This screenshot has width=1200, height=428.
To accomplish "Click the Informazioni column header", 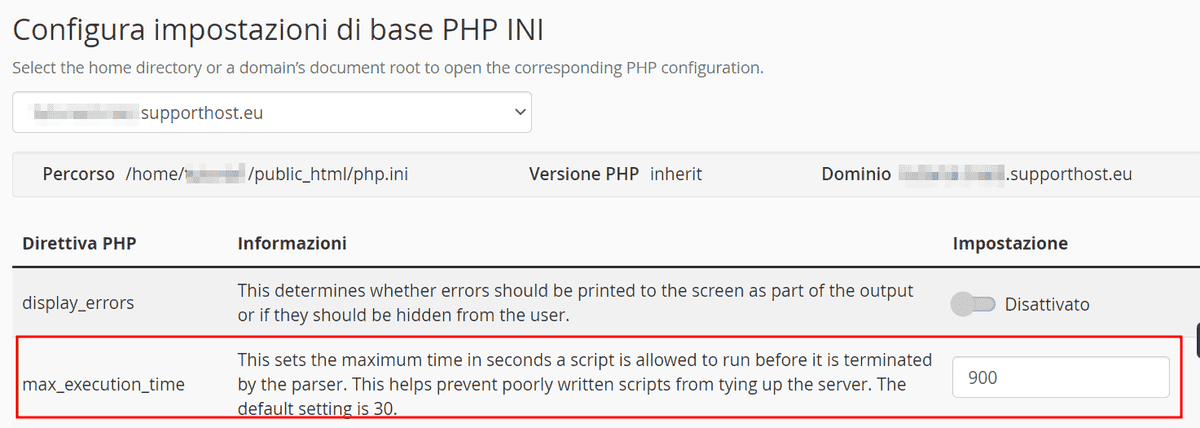I will pos(292,243).
